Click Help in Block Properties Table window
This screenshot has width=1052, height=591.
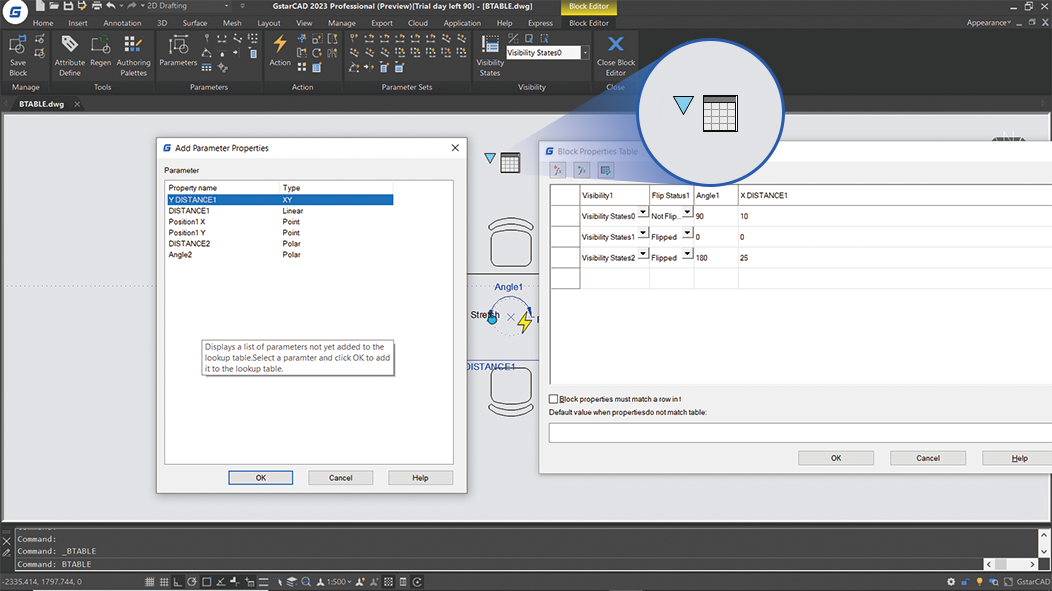(1019, 458)
